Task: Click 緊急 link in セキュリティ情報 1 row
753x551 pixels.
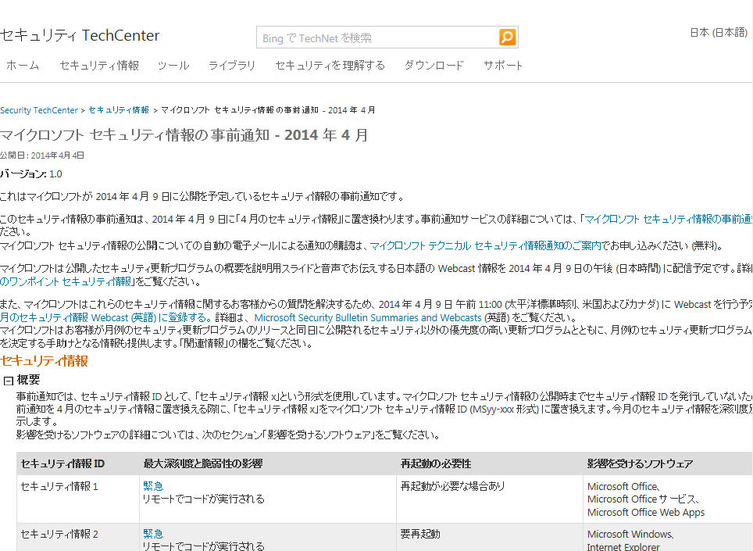Action: [153, 486]
